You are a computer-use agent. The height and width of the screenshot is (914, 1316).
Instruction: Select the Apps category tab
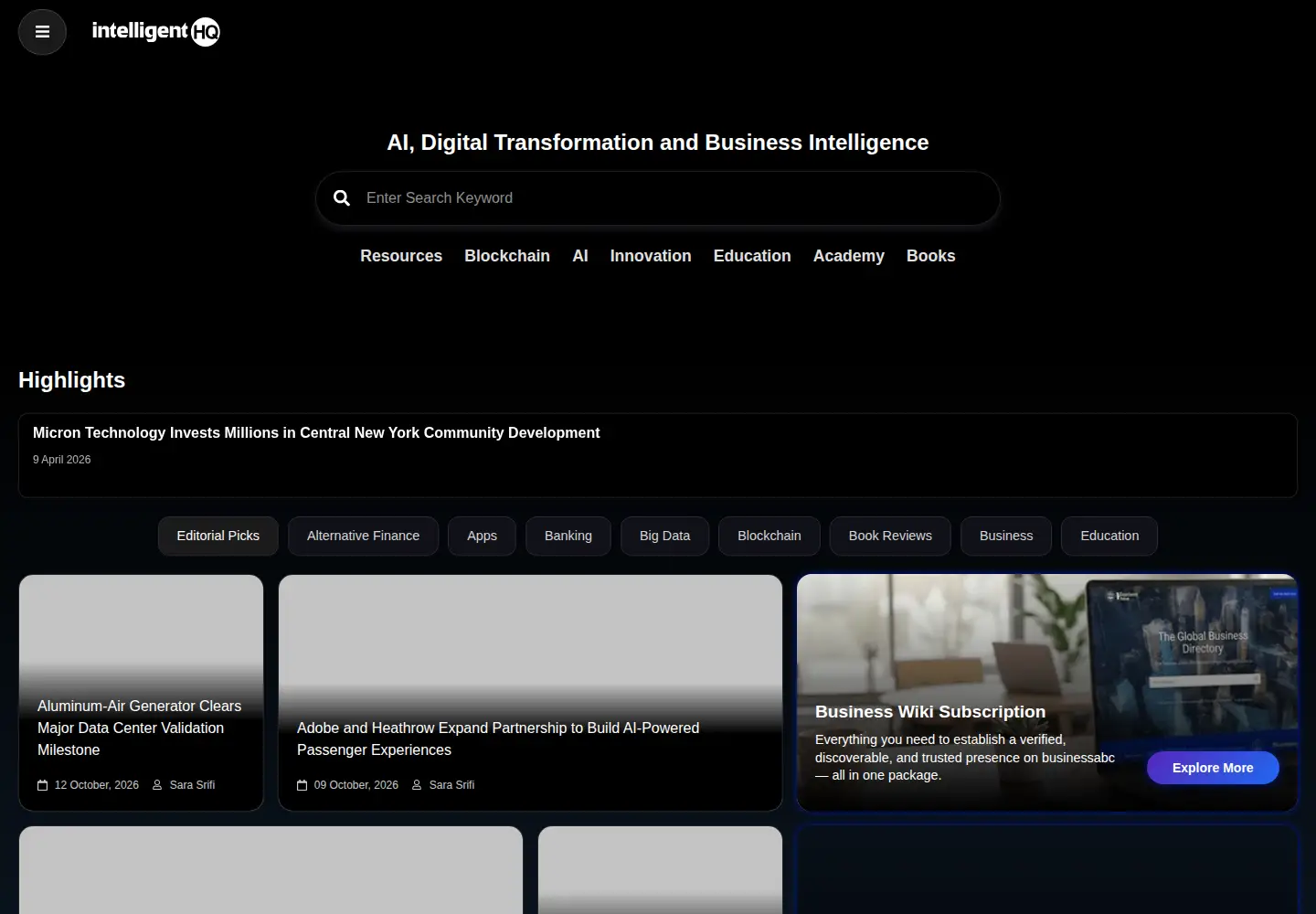(x=482, y=536)
